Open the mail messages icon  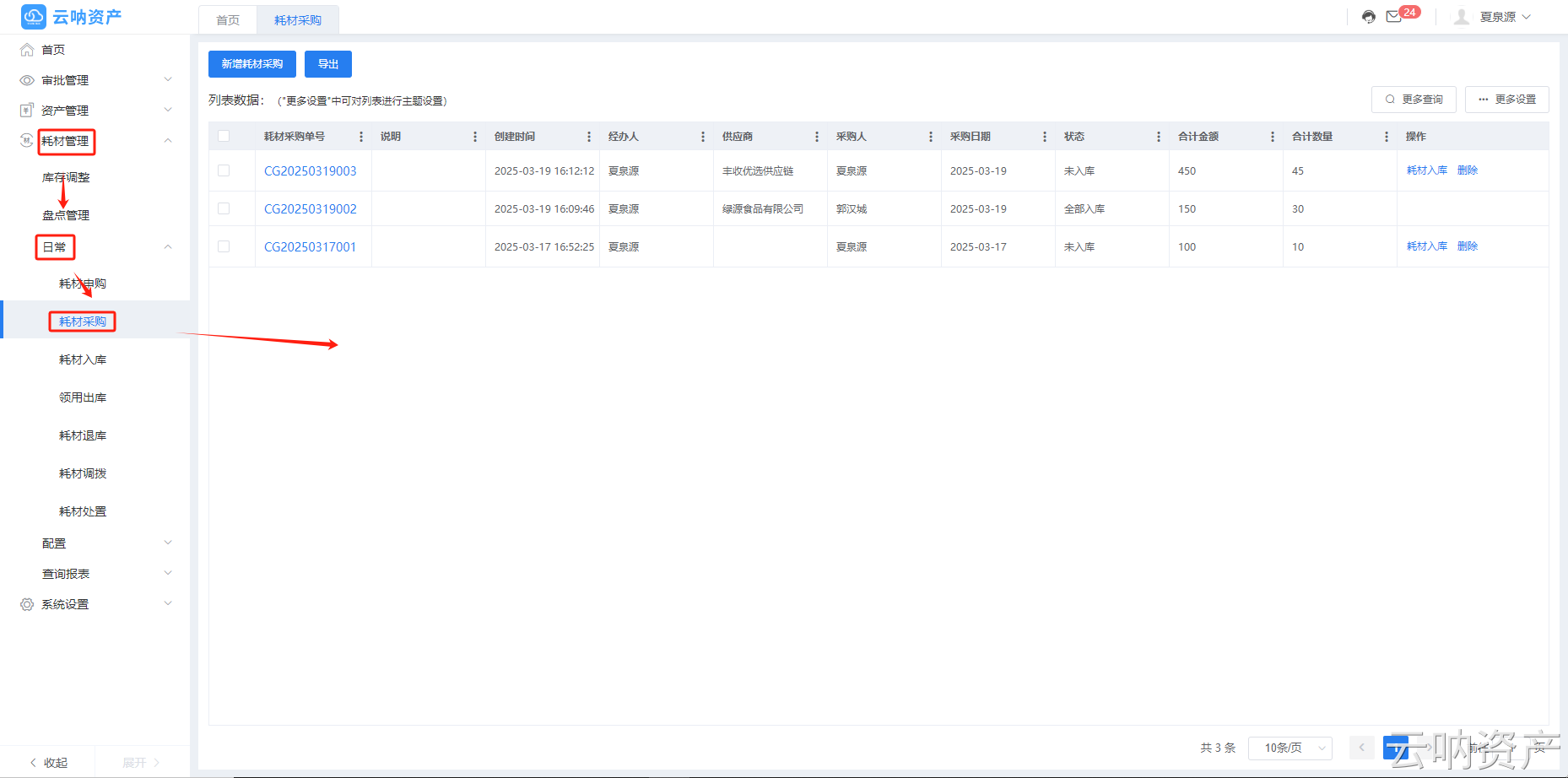pos(1394,17)
